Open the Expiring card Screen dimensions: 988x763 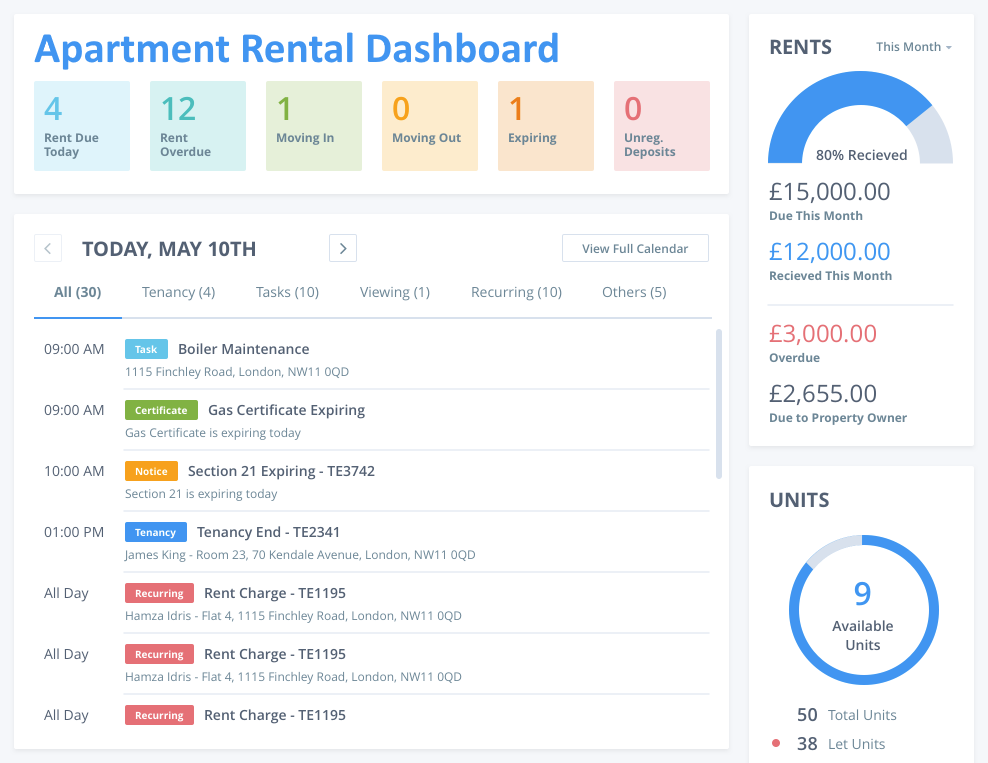point(546,126)
